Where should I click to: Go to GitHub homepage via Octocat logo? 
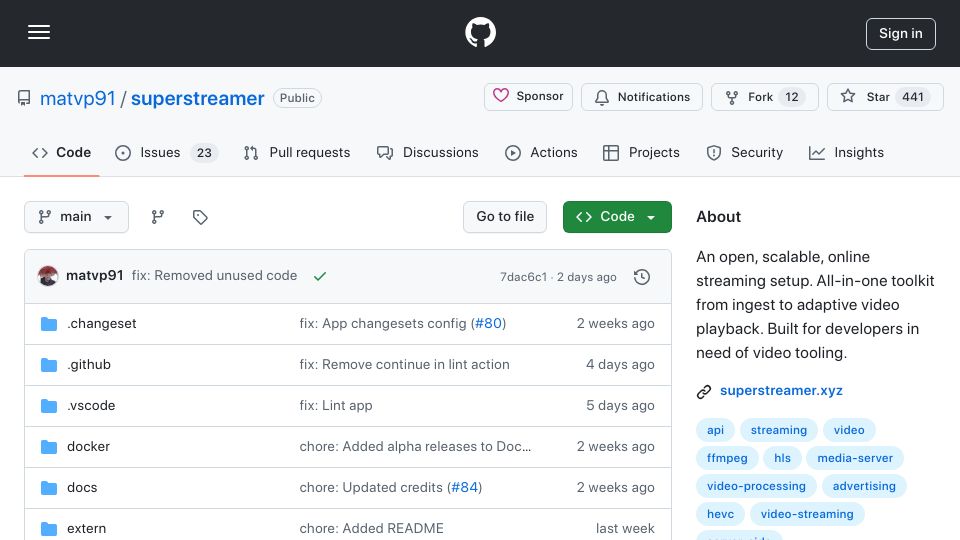(480, 32)
